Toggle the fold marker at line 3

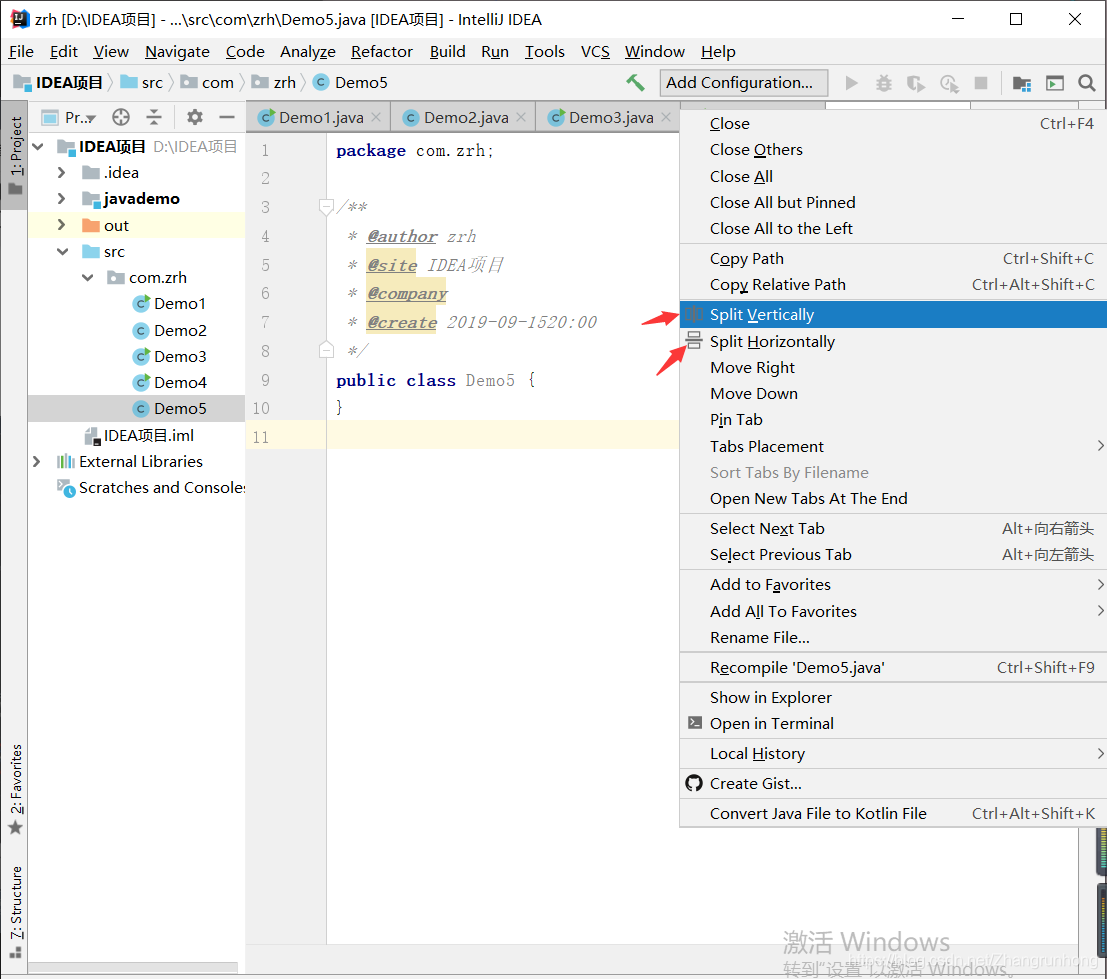[325, 207]
